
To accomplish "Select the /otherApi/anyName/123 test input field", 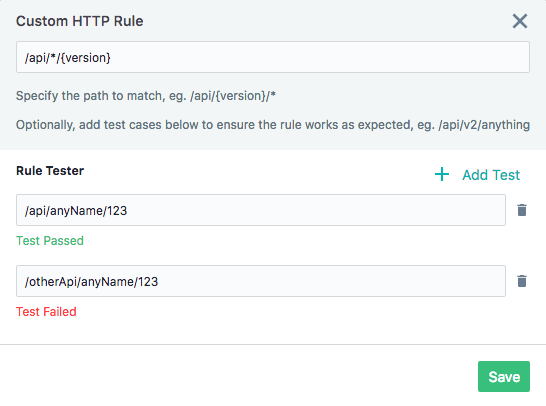I will tap(261, 281).
